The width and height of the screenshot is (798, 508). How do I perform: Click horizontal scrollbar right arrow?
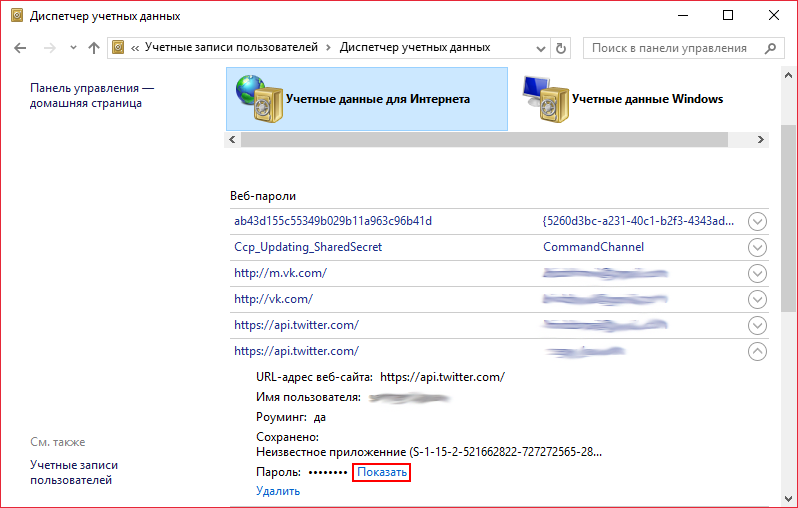(760, 139)
